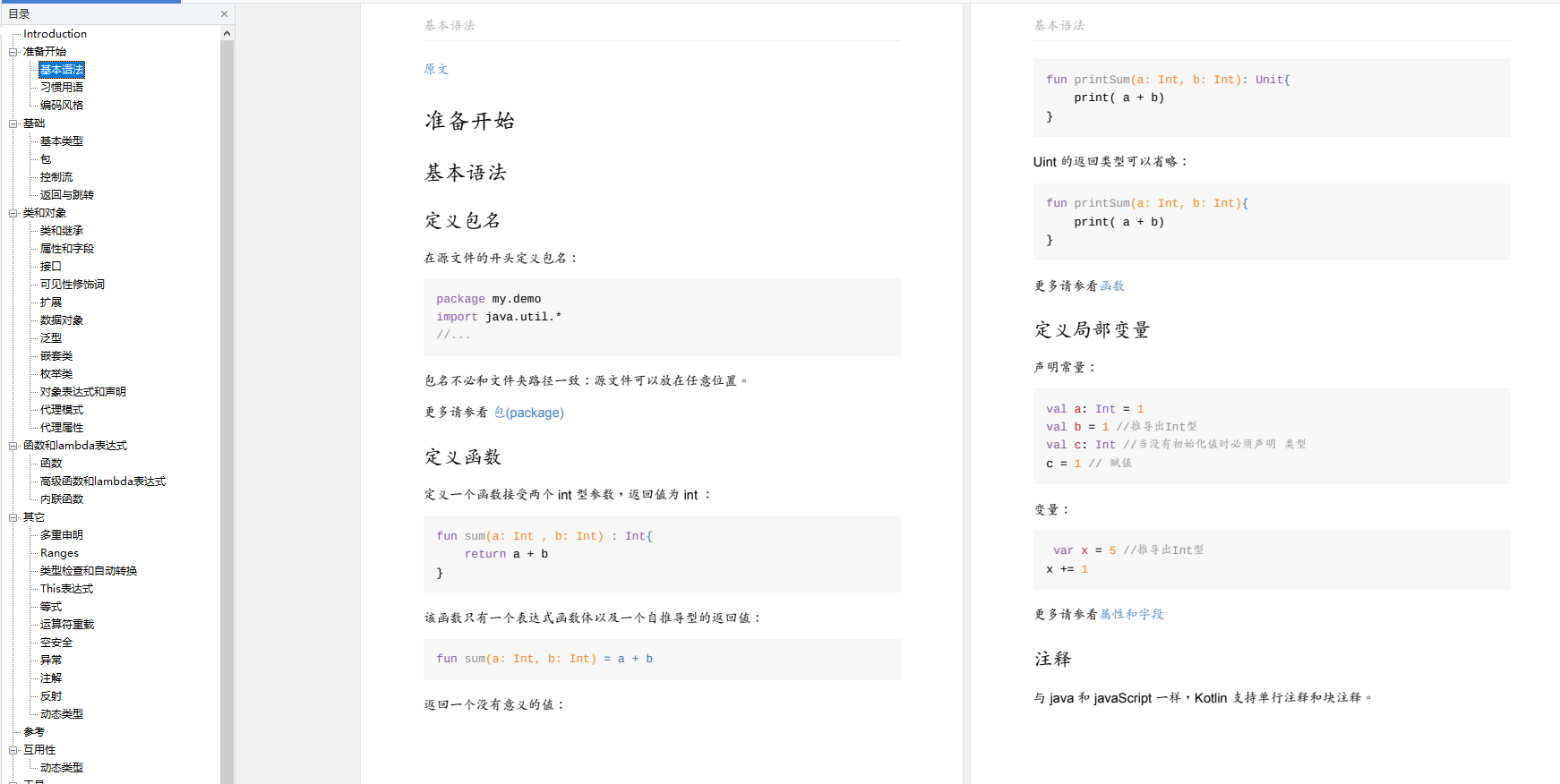Click the 'package my.demo' code line
This screenshot has height=784, width=1560.
tap(489, 299)
